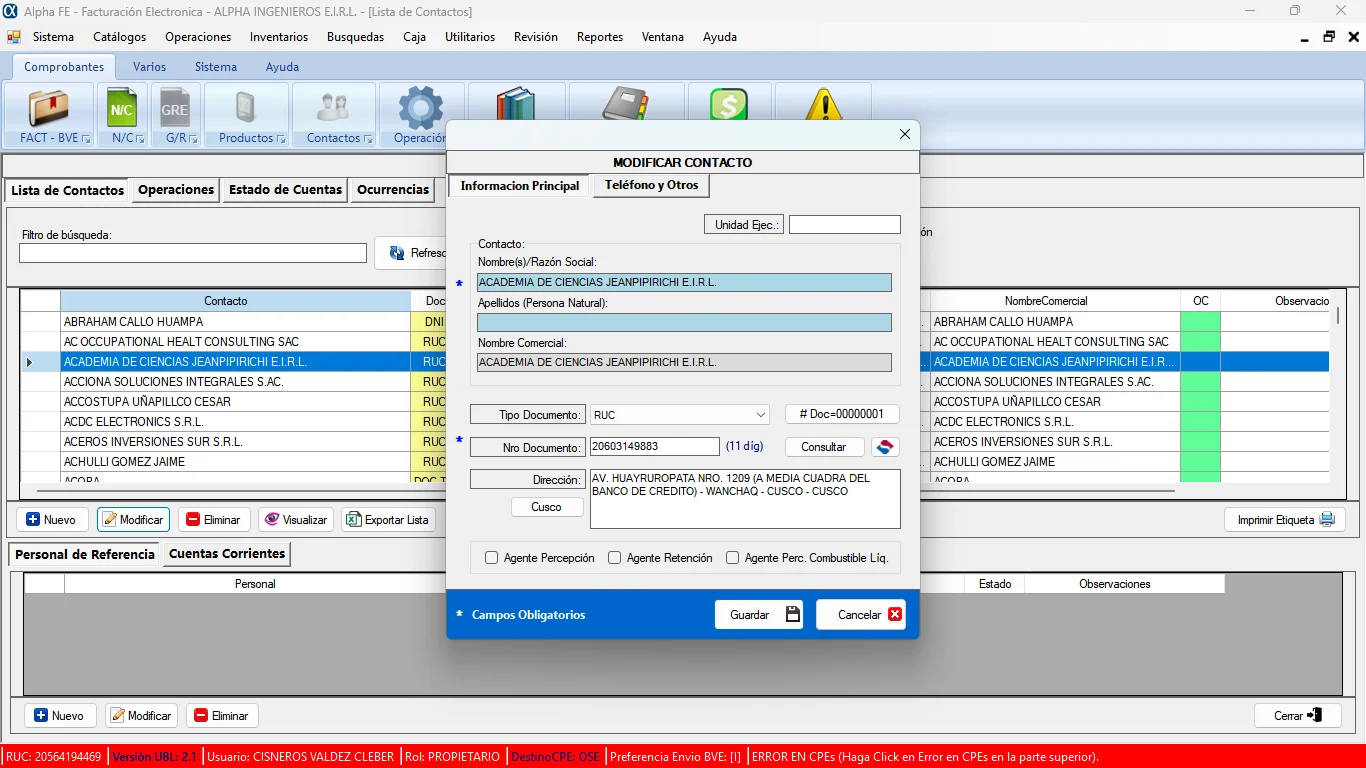1366x768 pixels.
Task: Save the contact with Guardar
Action: (759, 615)
